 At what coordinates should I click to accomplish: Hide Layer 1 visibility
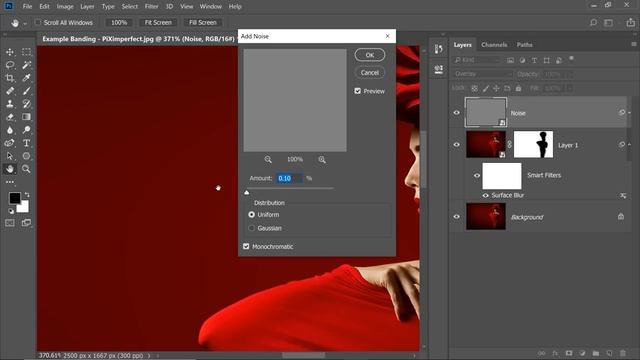click(457, 144)
